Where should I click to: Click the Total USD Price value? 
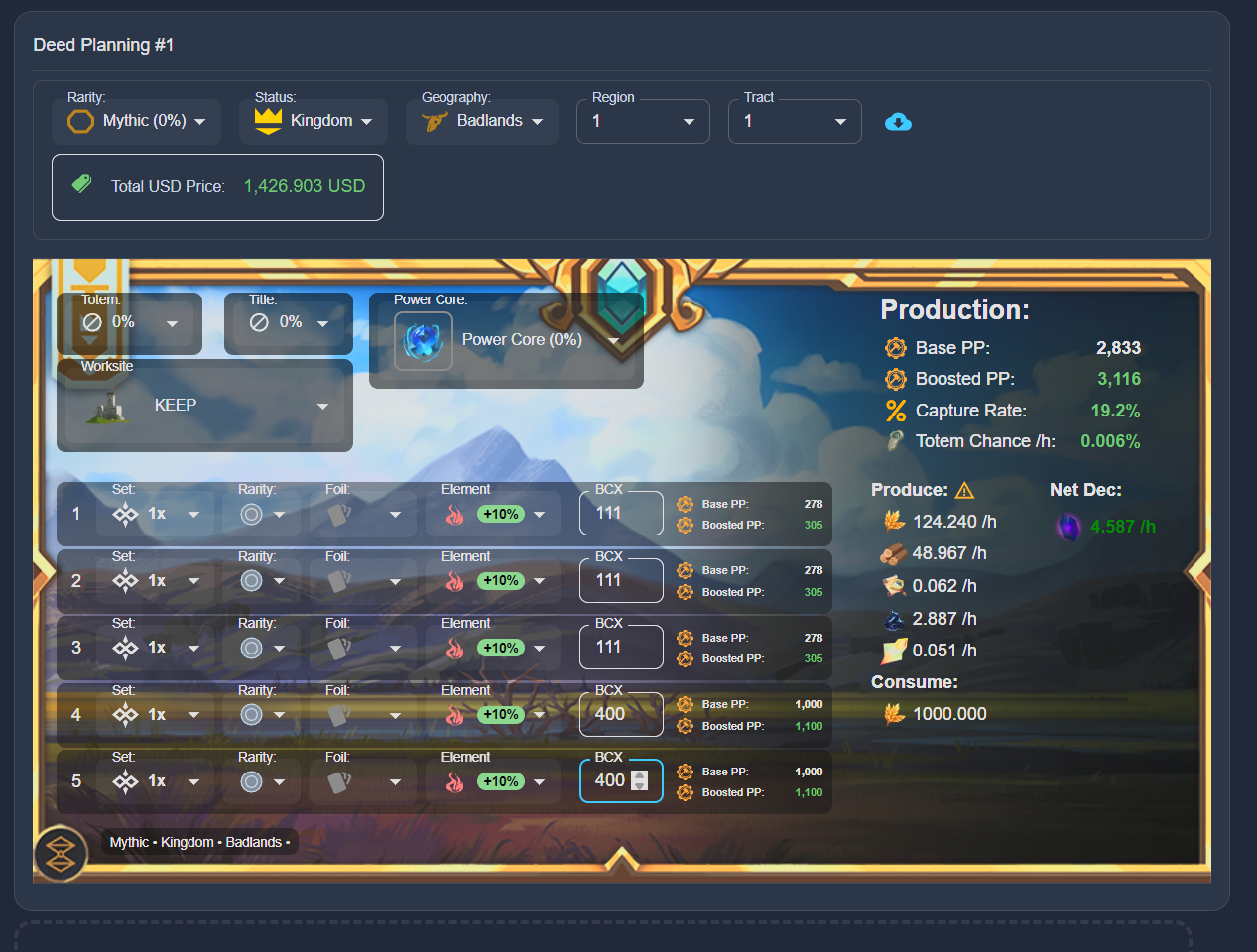coord(305,186)
